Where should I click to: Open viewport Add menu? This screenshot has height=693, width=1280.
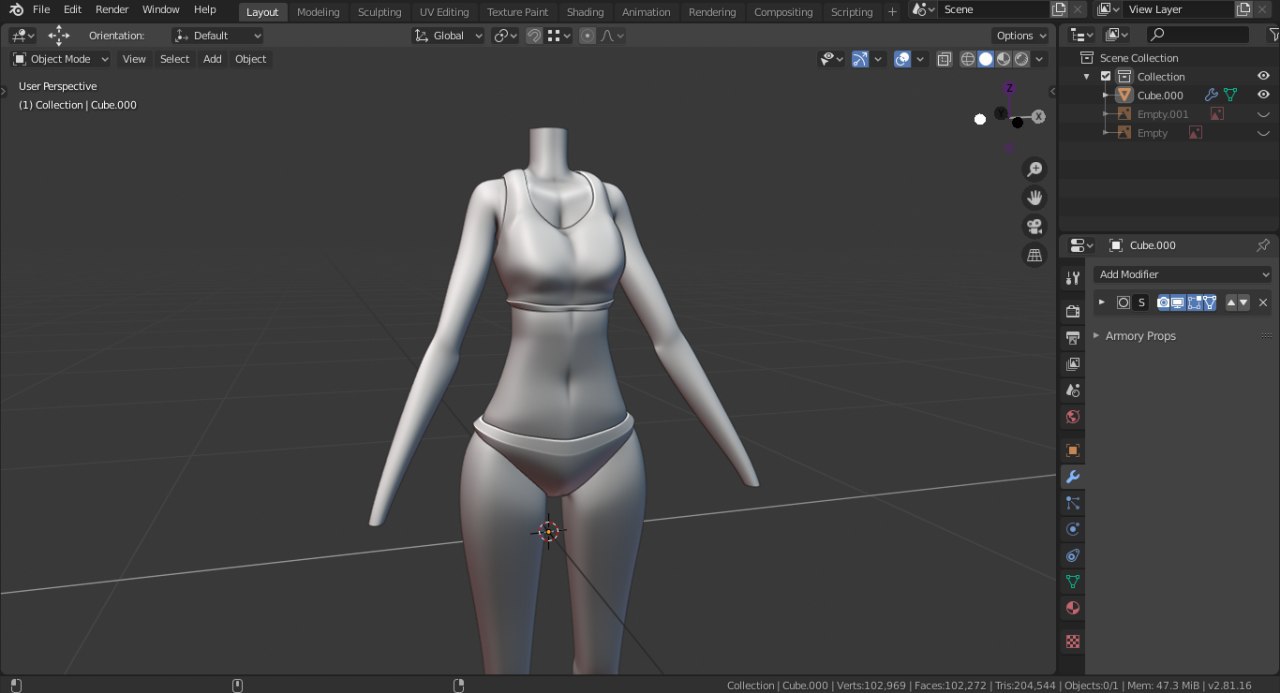pos(212,59)
